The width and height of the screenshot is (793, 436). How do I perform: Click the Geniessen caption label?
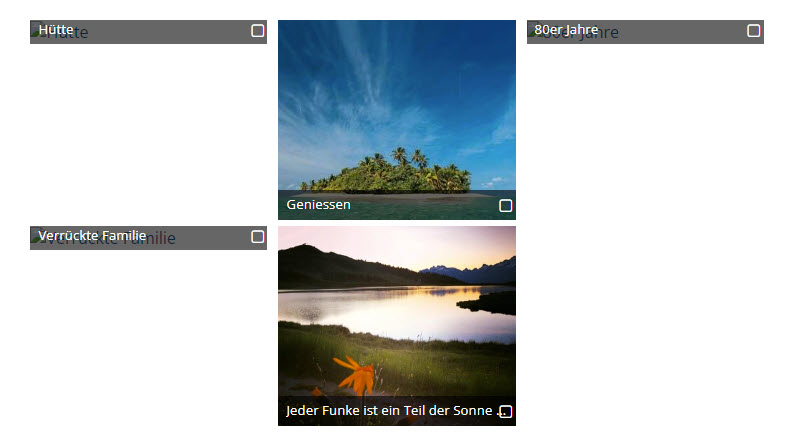(319, 205)
